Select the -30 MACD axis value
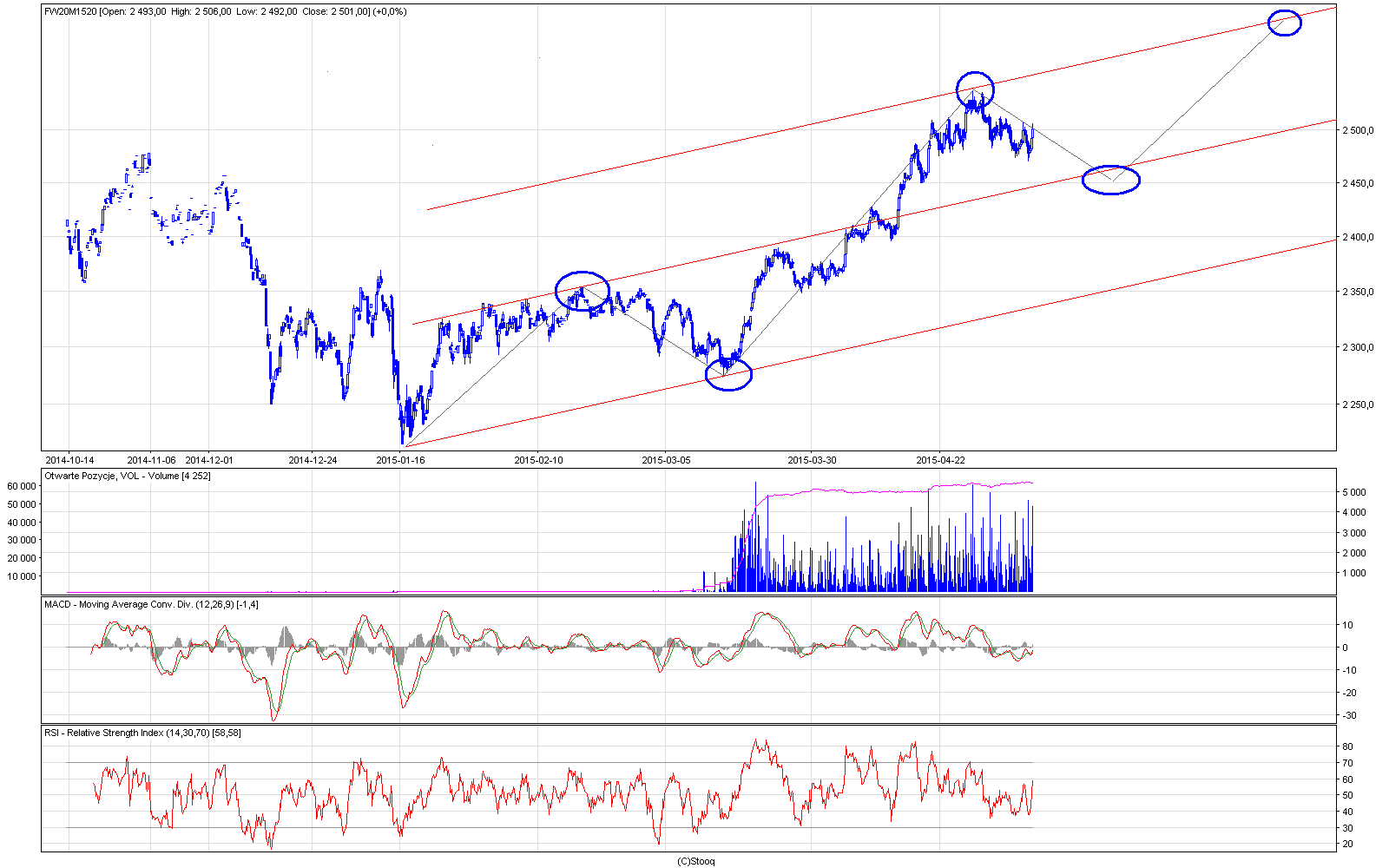1389x868 pixels. [1349, 715]
